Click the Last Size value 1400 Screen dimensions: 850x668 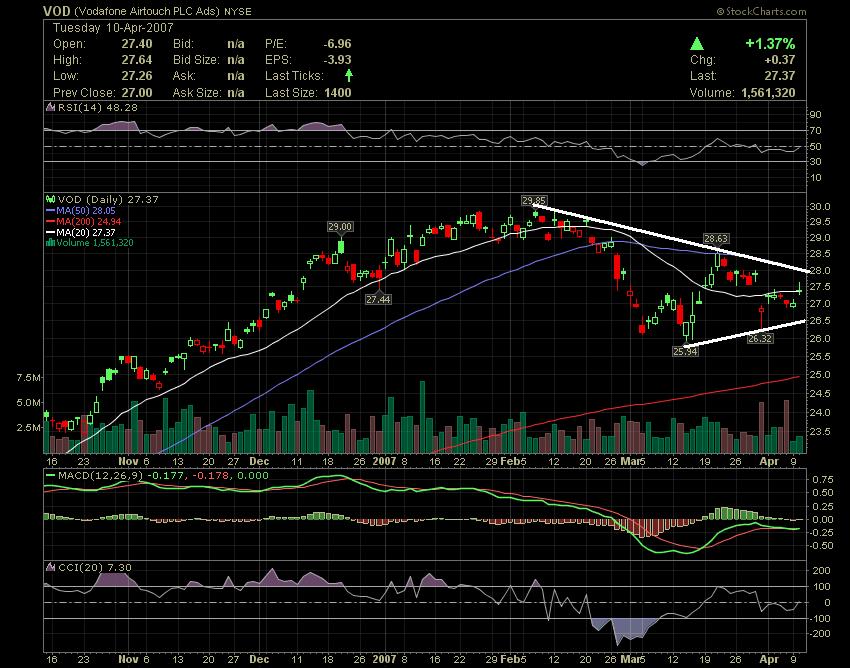pos(338,92)
